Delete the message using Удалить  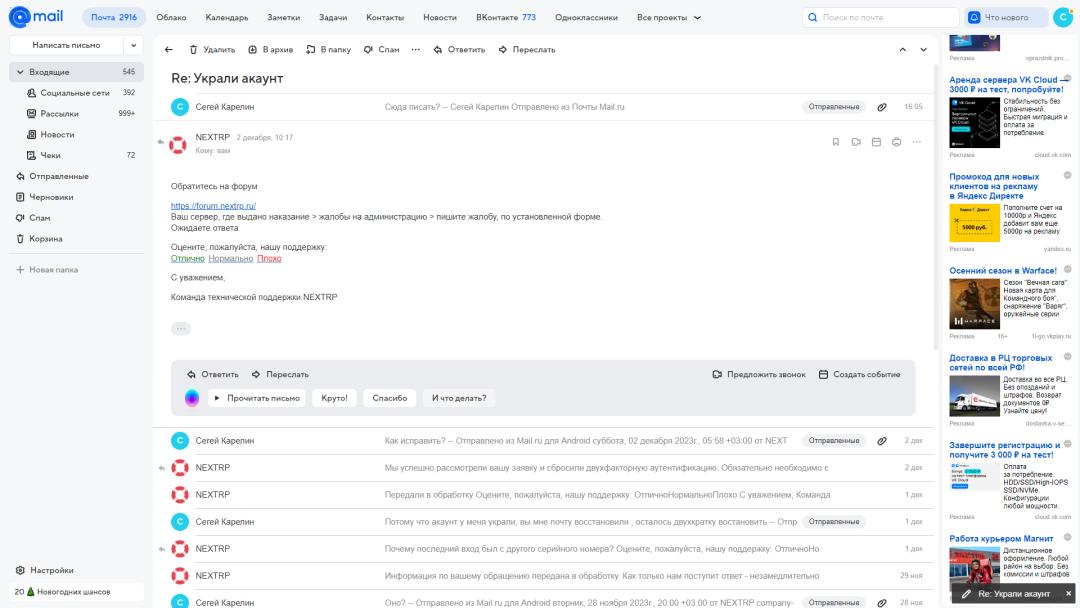212,50
